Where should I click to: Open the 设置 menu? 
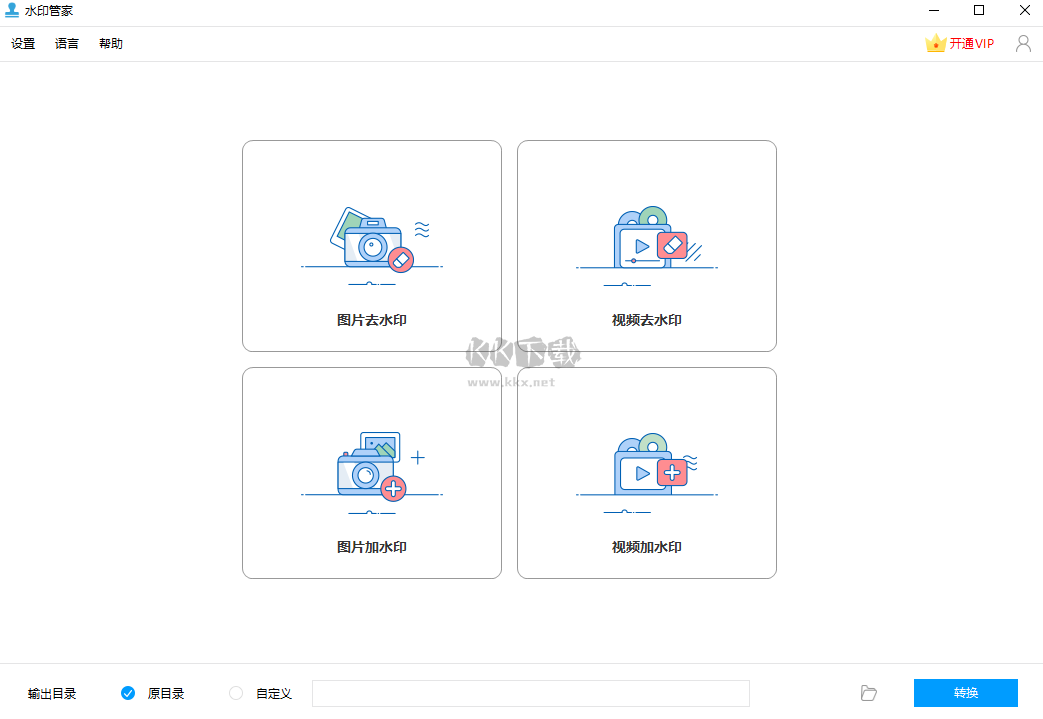click(x=23, y=43)
